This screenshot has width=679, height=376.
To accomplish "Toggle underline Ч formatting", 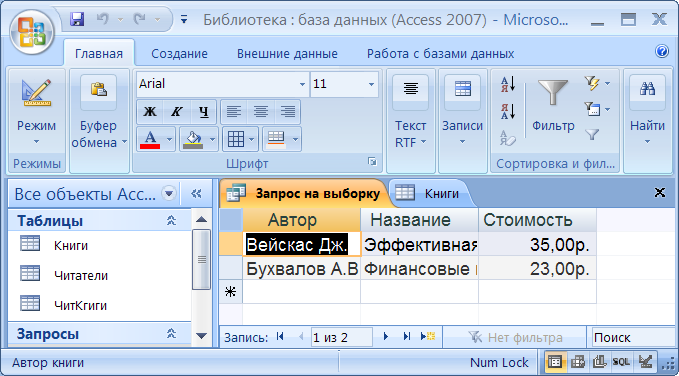I will 203,112.
